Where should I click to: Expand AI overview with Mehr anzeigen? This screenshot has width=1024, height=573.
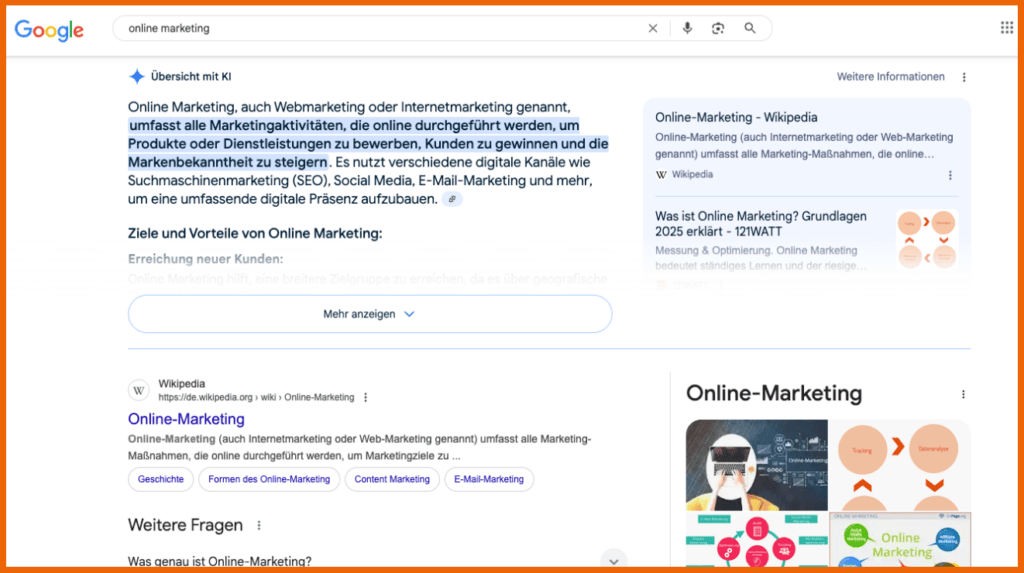(x=370, y=314)
